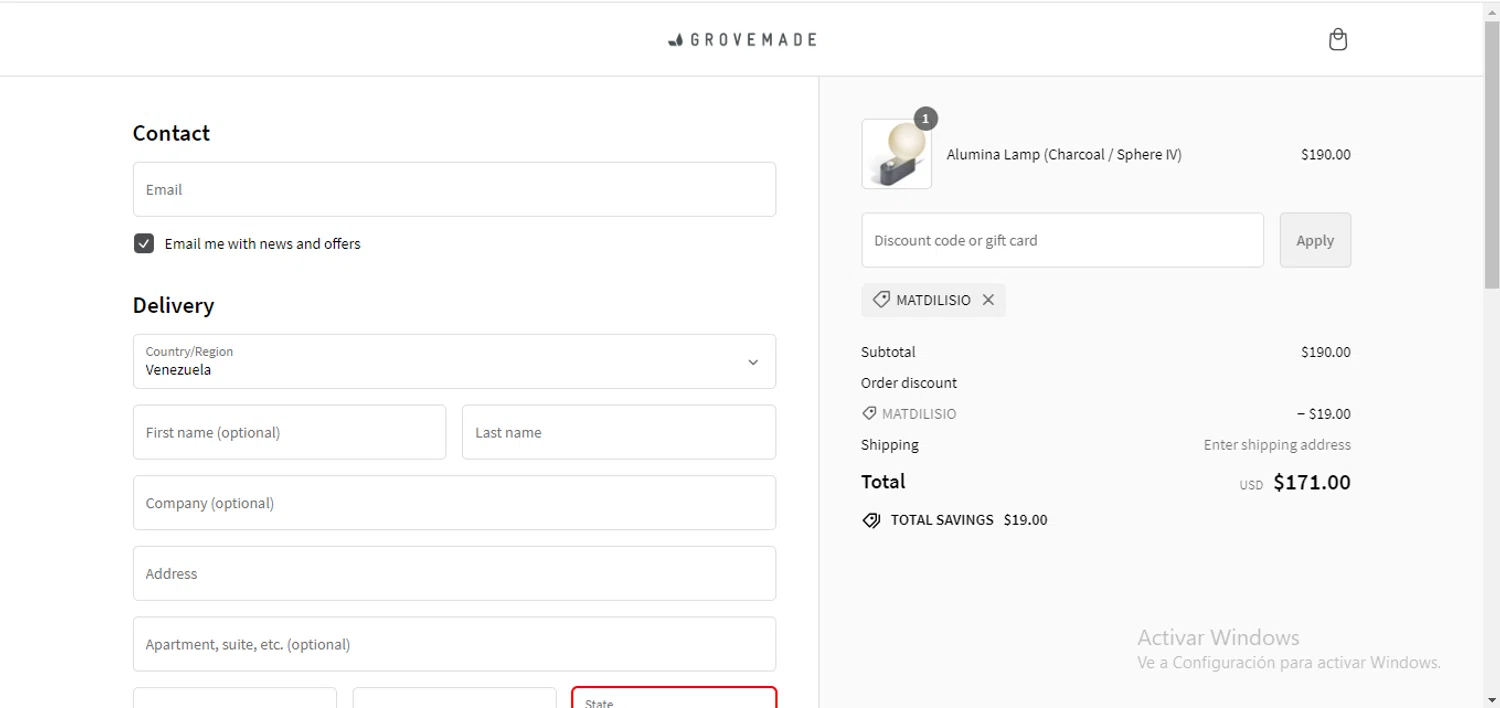Click the Delivery heading
Image resolution: width=1500 pixels, height=708 pixels.
[173, 305]
